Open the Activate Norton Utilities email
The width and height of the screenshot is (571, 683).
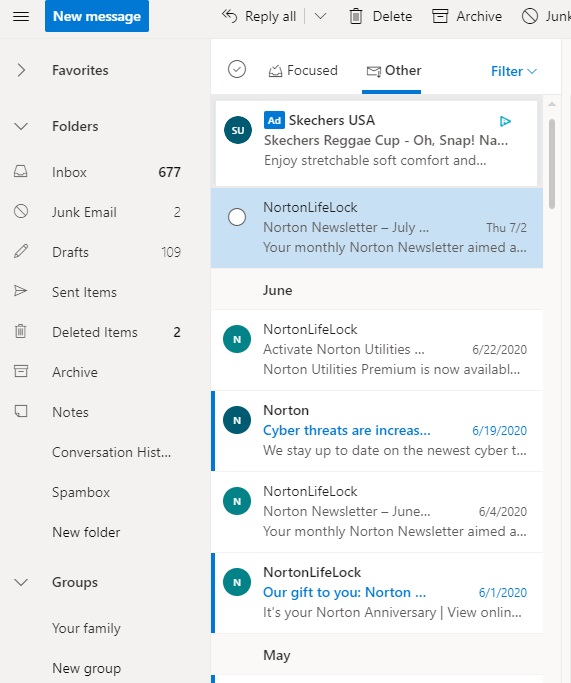(377, 350)
